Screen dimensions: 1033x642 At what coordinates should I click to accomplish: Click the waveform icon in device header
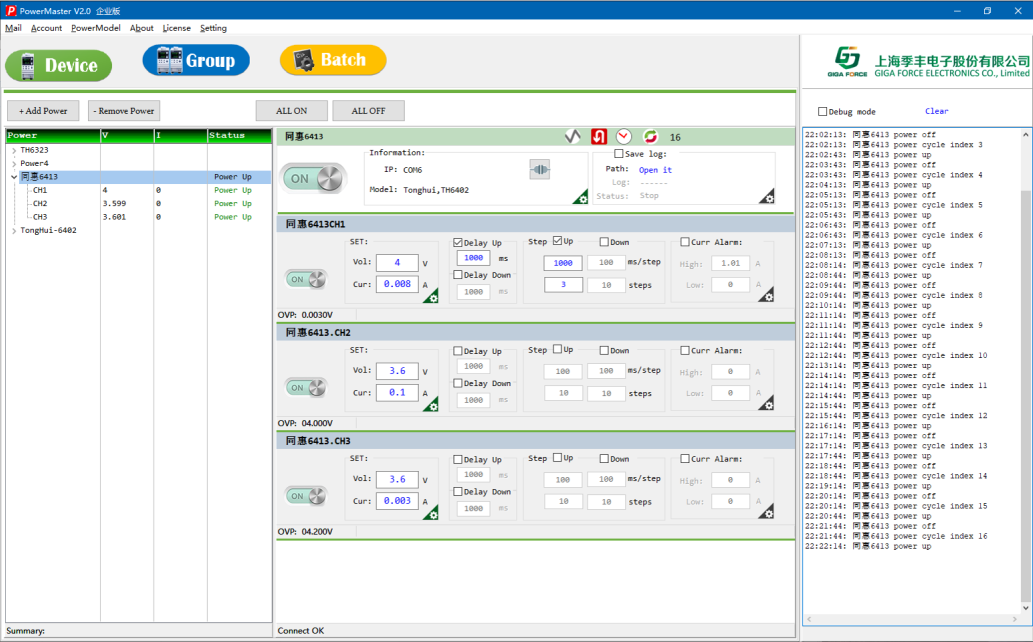point(572,136)
